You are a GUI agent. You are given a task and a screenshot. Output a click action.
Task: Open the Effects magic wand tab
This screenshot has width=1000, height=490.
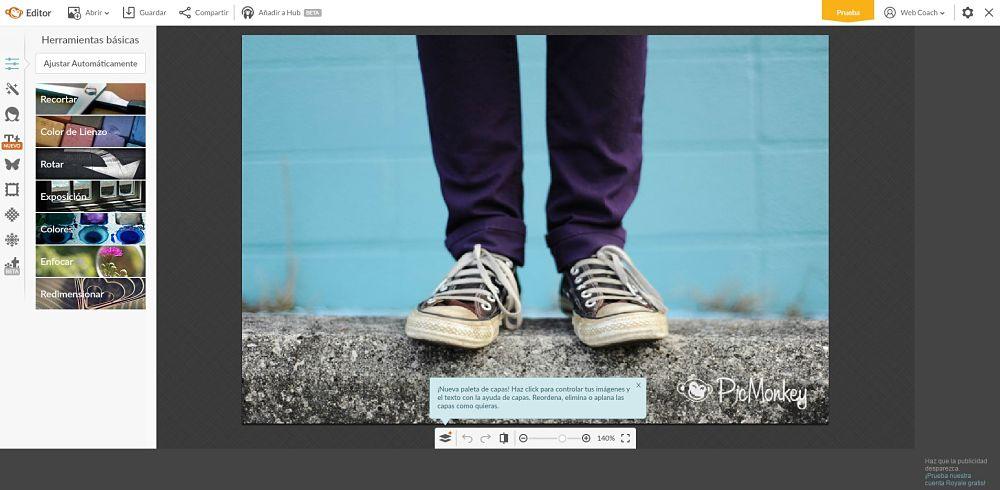tap(12, 89)
